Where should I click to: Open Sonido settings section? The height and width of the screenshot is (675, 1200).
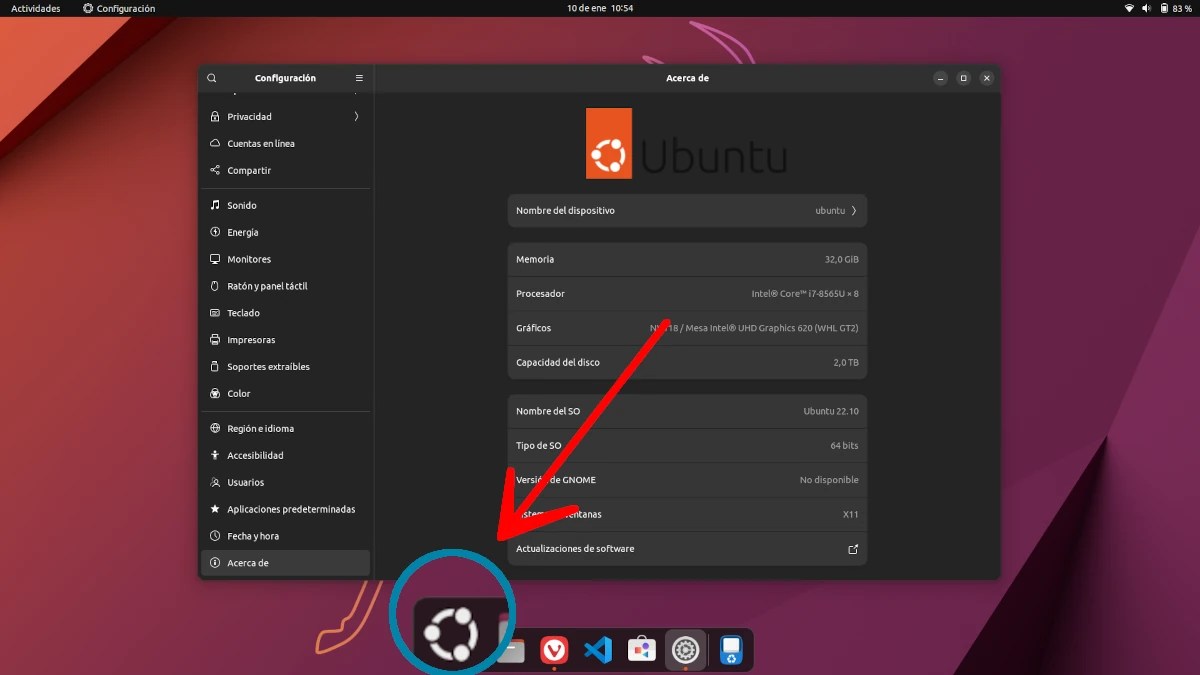[240, 205]
